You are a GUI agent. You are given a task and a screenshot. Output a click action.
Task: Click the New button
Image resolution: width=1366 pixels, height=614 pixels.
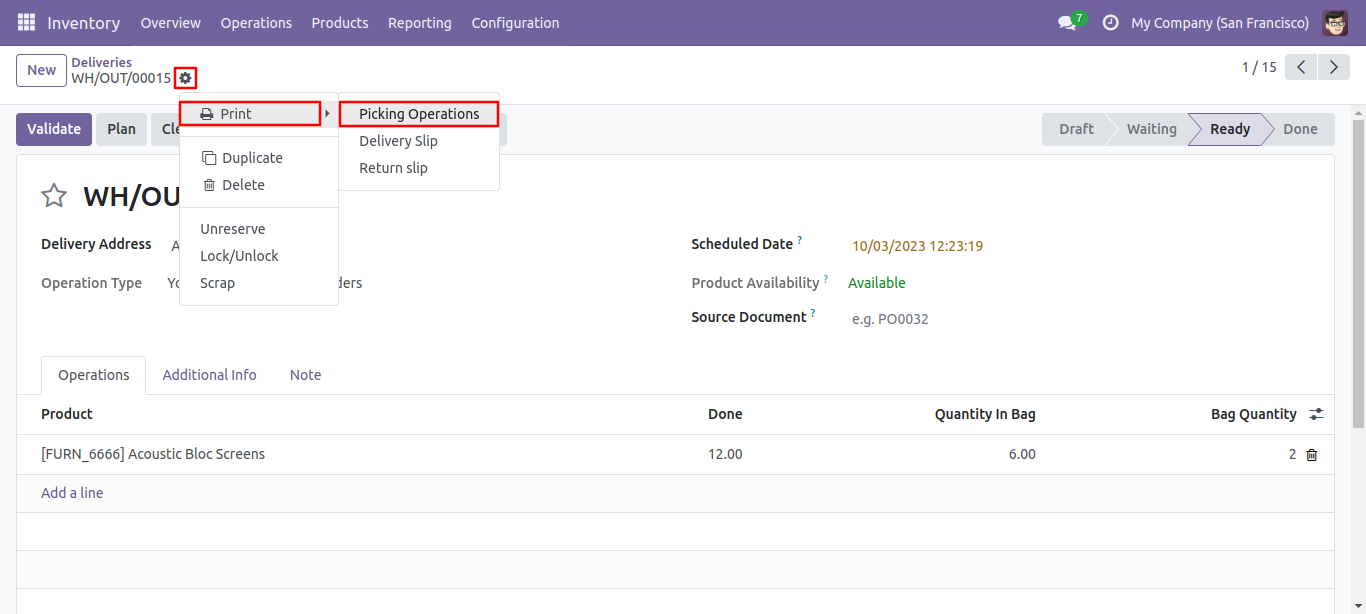(41, 70)
